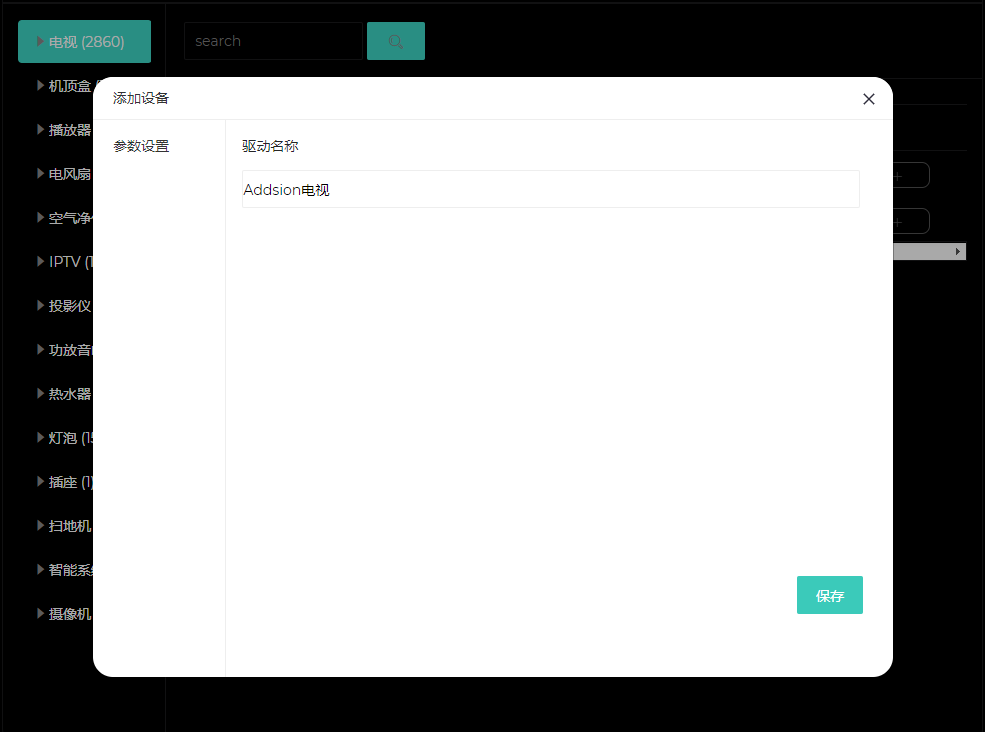Select the 参数设置 tab in dialog
This screenshot has width=985, height=732.
[x=141, y=146]
